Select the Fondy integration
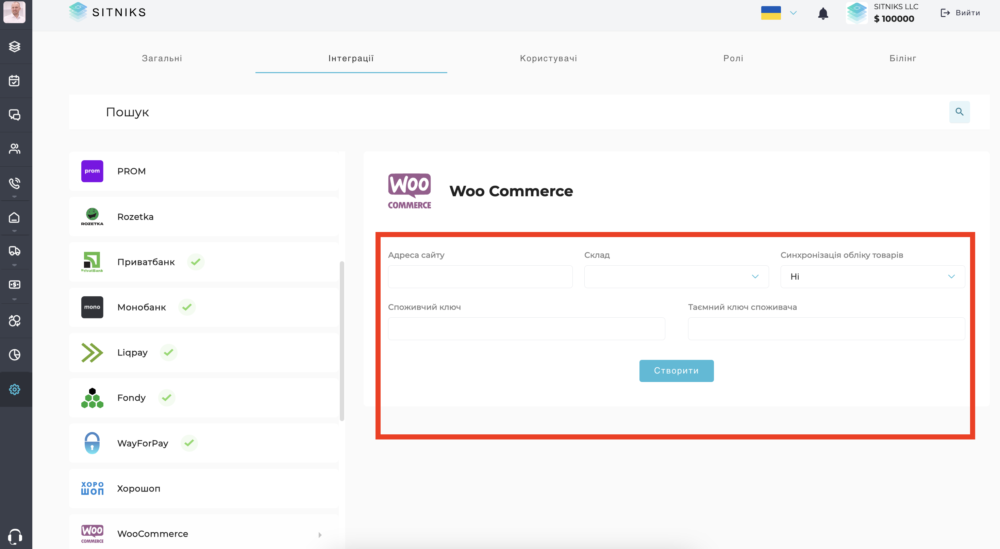This screenshot has width=1000, height=549. click(x=204, y=398)
